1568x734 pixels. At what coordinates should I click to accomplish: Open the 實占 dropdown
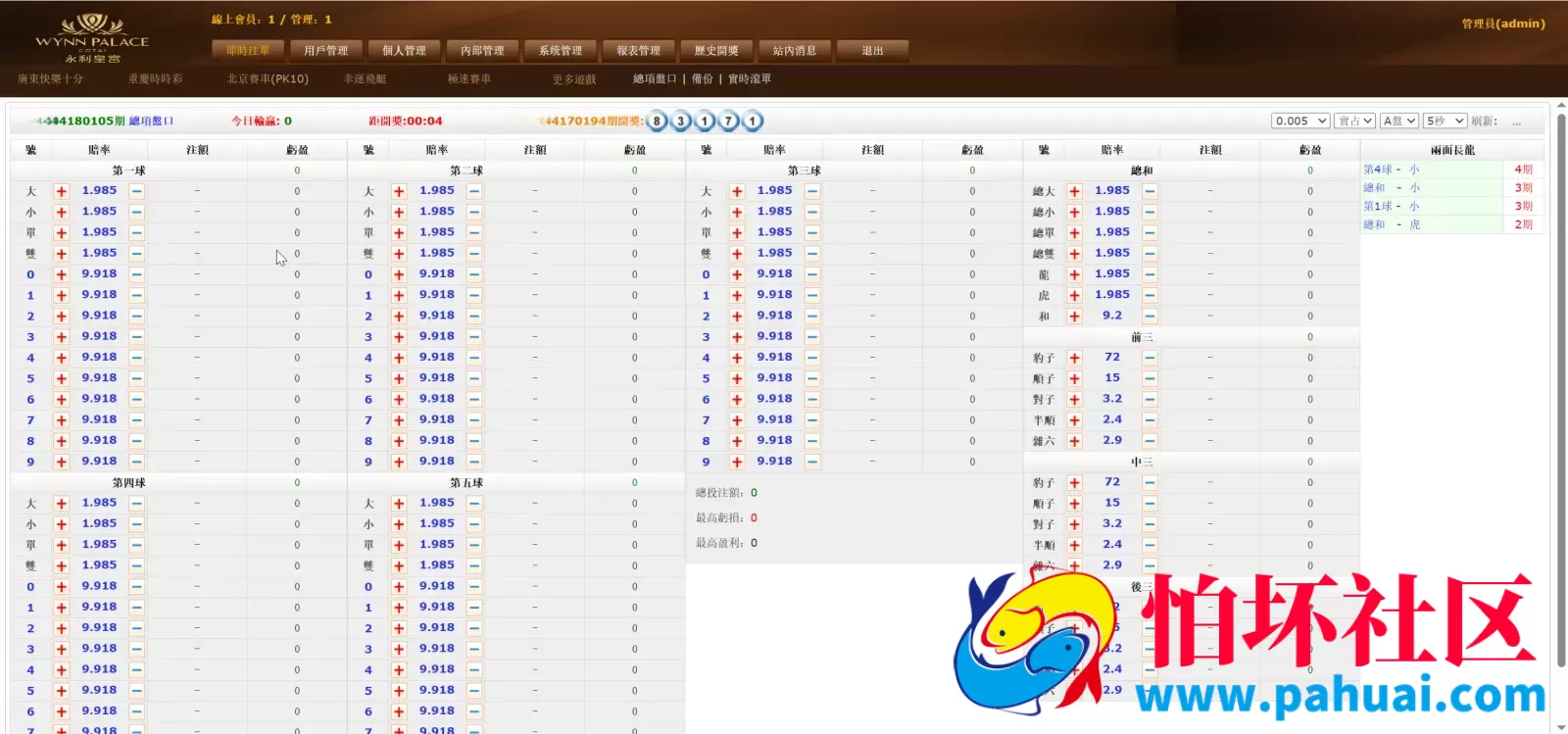(x=1354, y=121)
